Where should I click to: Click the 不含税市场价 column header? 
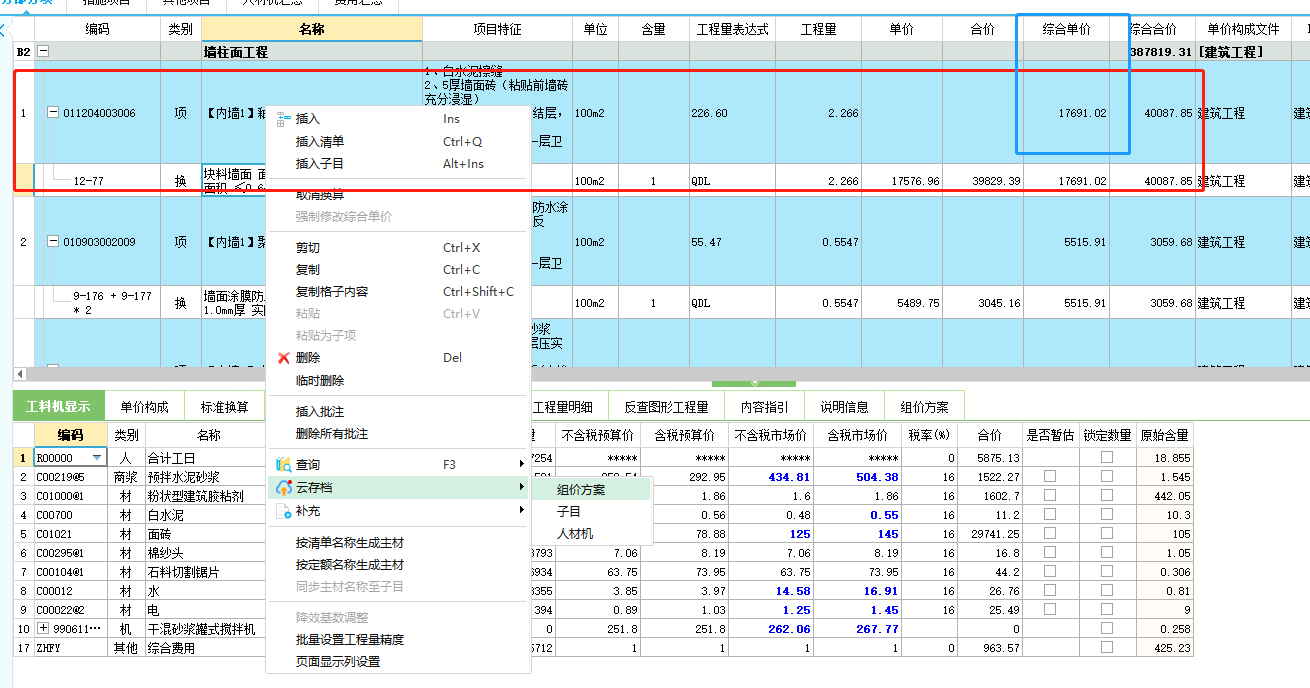tap(768, 435)
